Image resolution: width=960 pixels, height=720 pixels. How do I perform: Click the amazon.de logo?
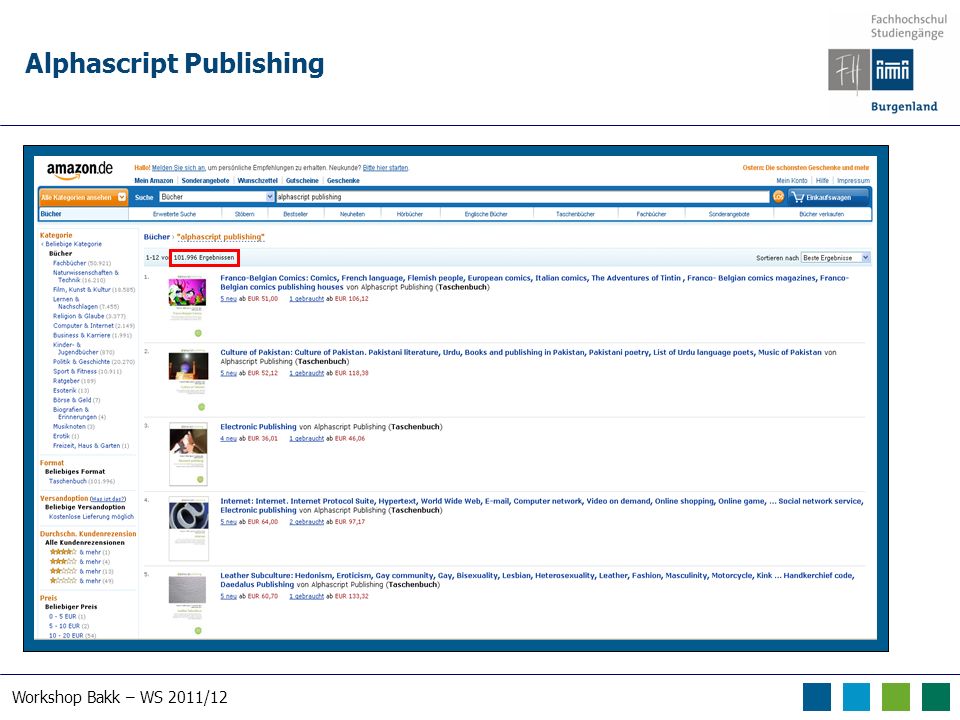coord(80,170)
